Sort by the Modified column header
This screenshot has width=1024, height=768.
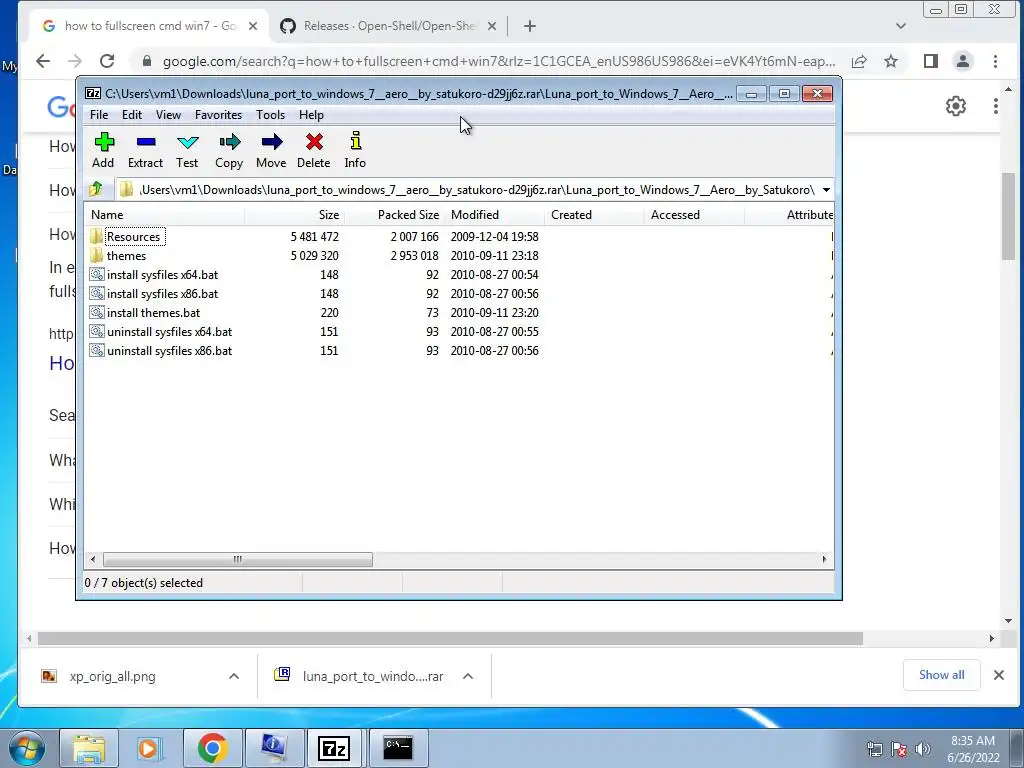(494, 215)
